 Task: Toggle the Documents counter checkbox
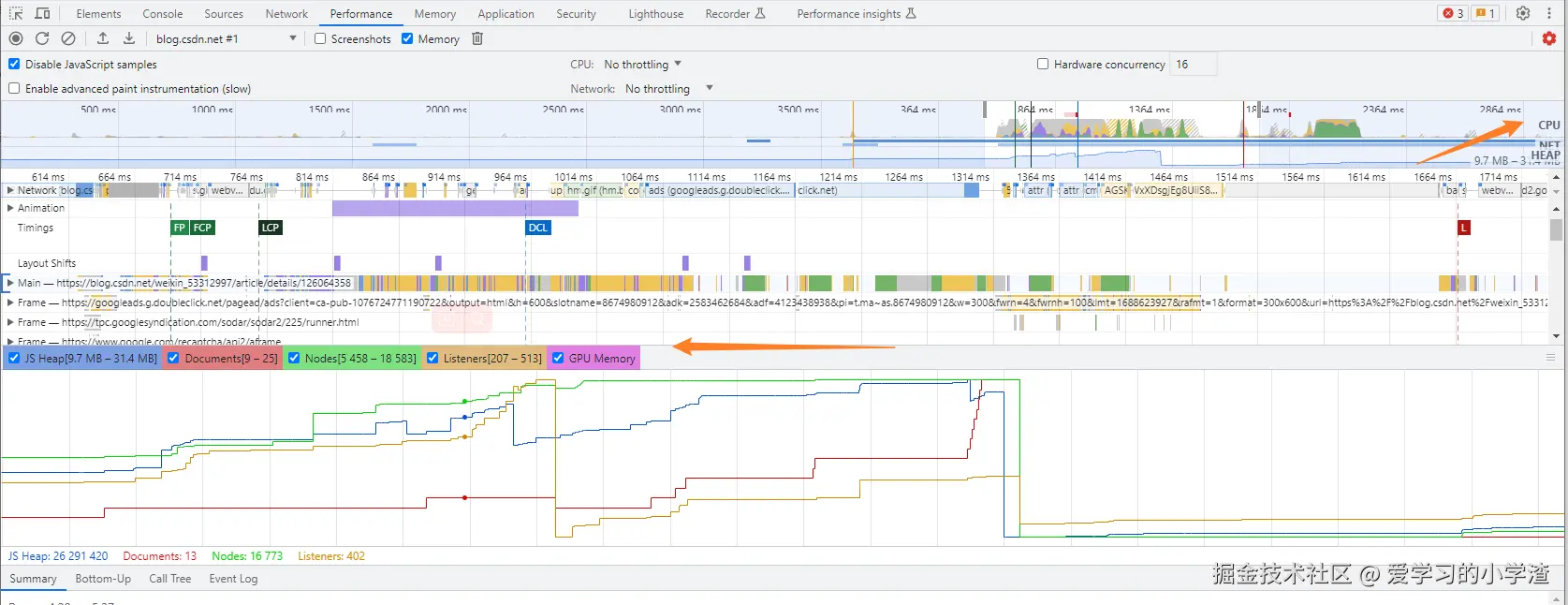pos(173,358)
